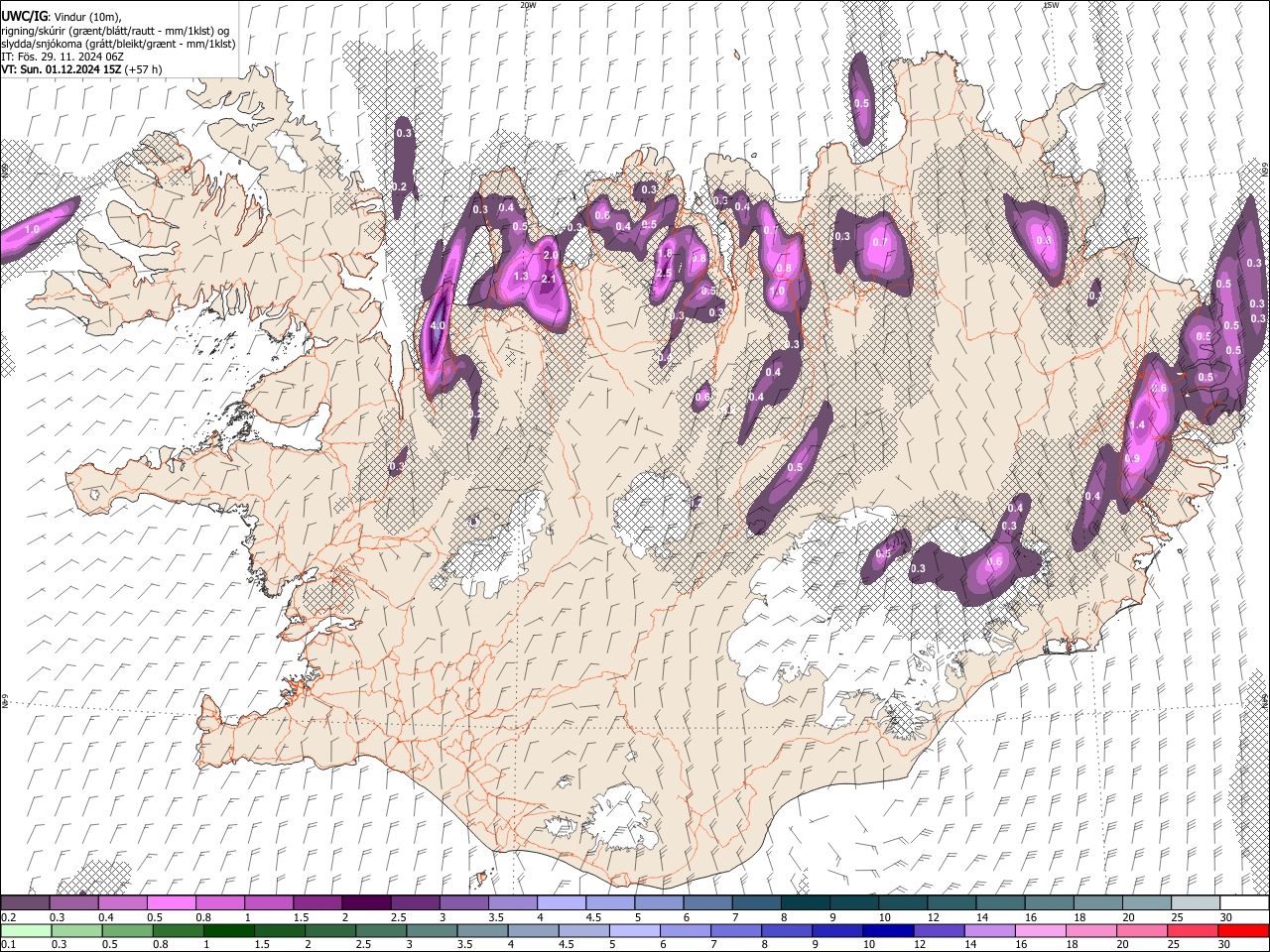
Task: Click the bright pink 0.5–0.8 snow legend swatch
Action: (x=171, y=903)
